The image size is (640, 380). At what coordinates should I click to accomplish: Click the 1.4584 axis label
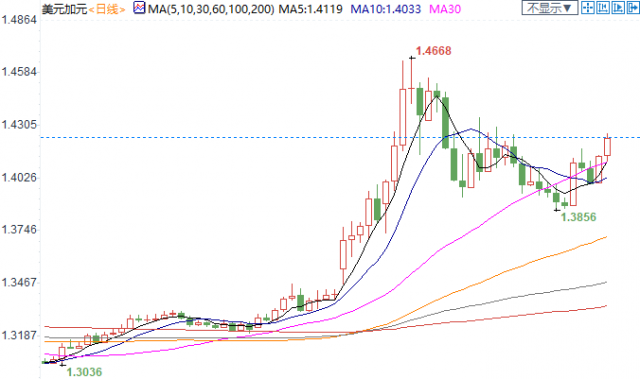click(19, 72)
